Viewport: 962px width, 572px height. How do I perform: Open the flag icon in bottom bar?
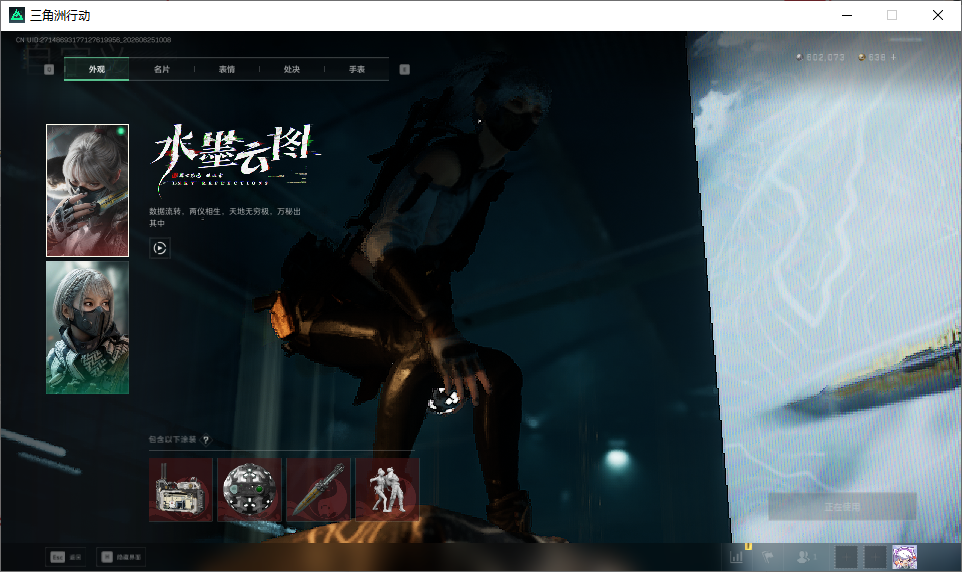pos(768,557)
